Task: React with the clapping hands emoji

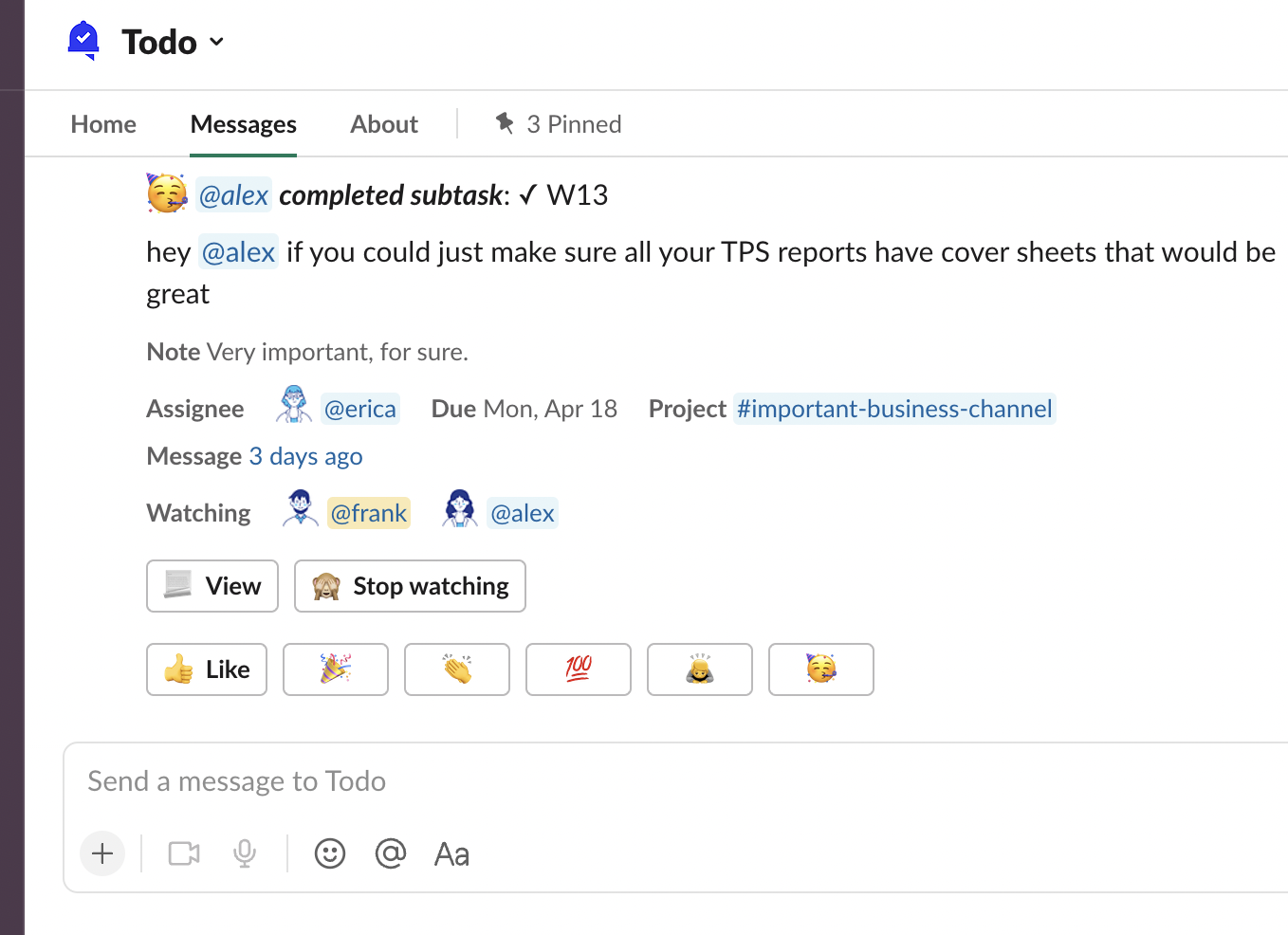Action: tap(457, 669)
